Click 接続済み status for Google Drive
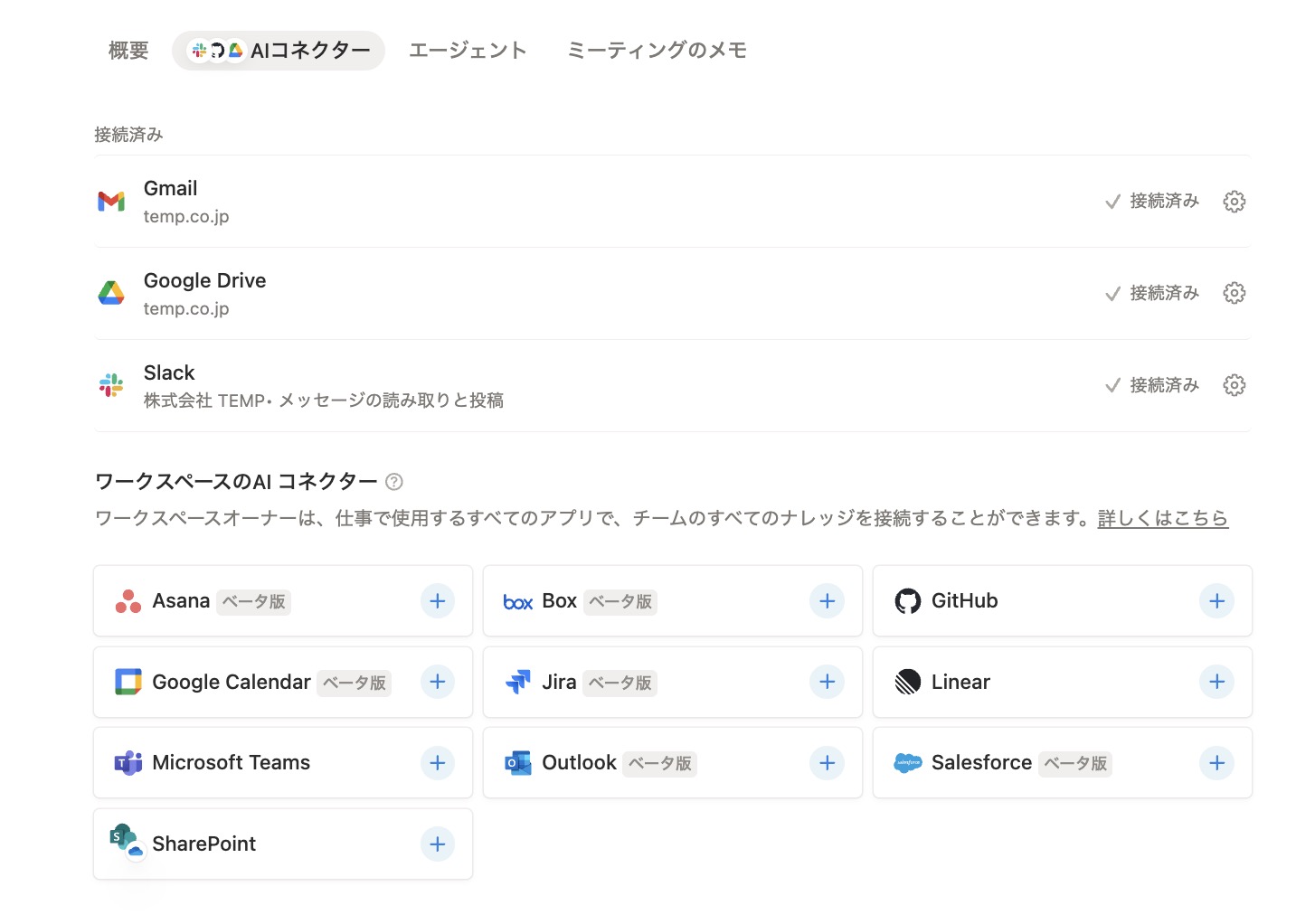Image resolution: width=1315 pixels, height=924 pixels. tap(1152, 293)
